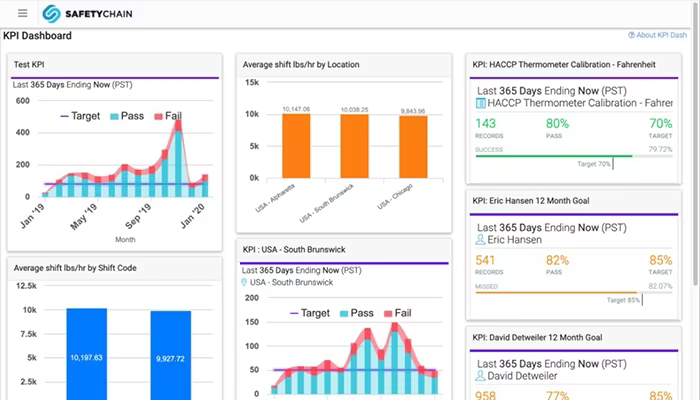
Task: Toggle Fail legend in South Brunswick chart
Action: pyautogui.click(x=397, y=313)
